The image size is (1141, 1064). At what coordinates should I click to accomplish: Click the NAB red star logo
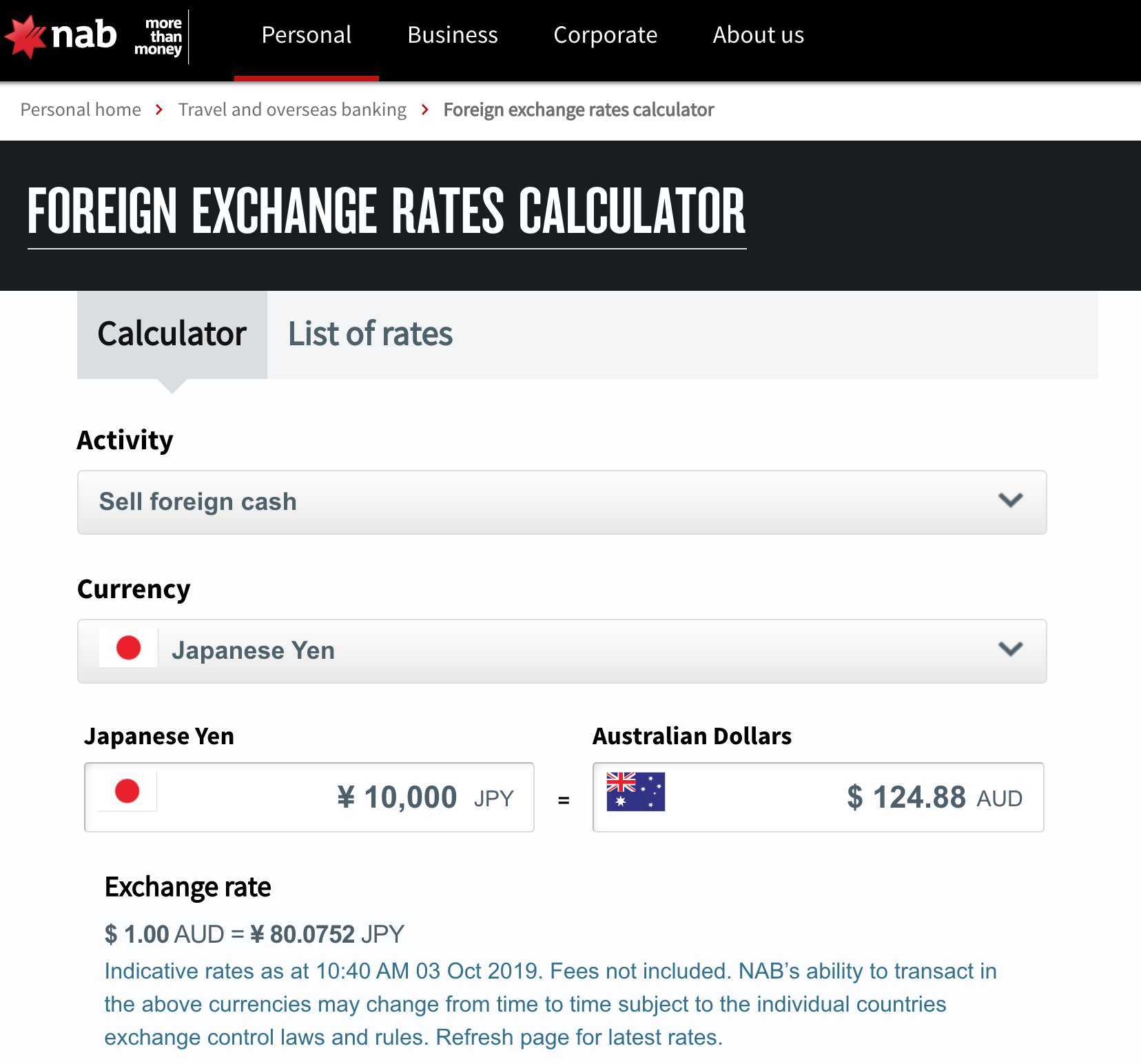[x=26, y=37]
